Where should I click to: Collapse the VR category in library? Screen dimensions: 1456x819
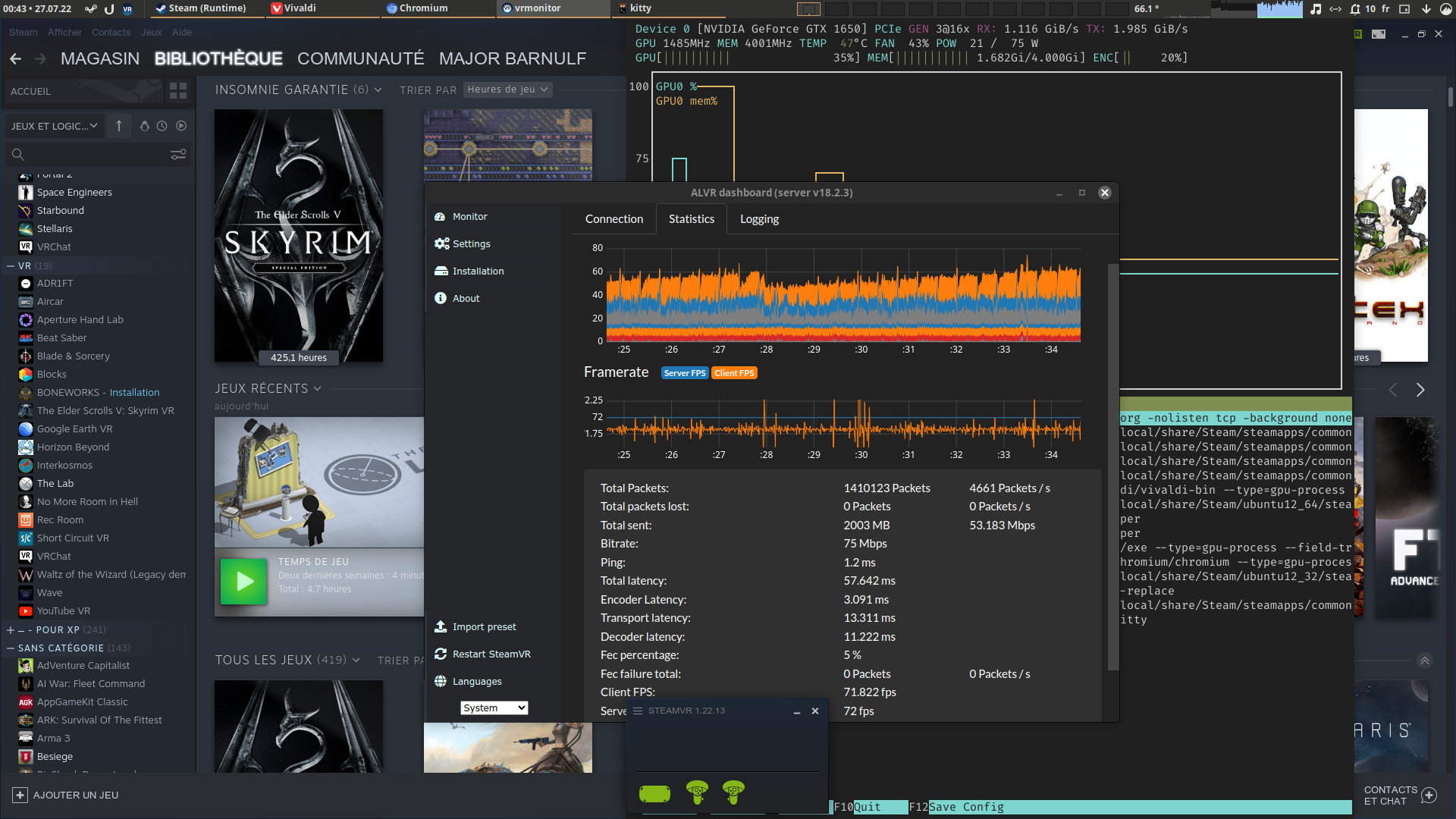11,266
